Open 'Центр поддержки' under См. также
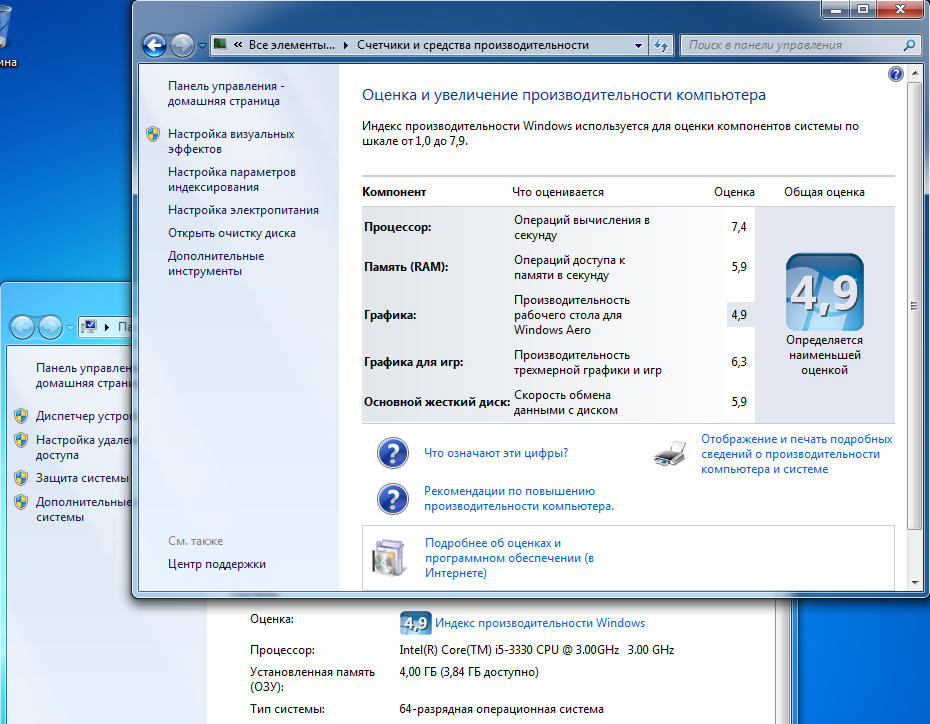Image resolution: width=930 pixels, height=724 pixels. [216, 564]
